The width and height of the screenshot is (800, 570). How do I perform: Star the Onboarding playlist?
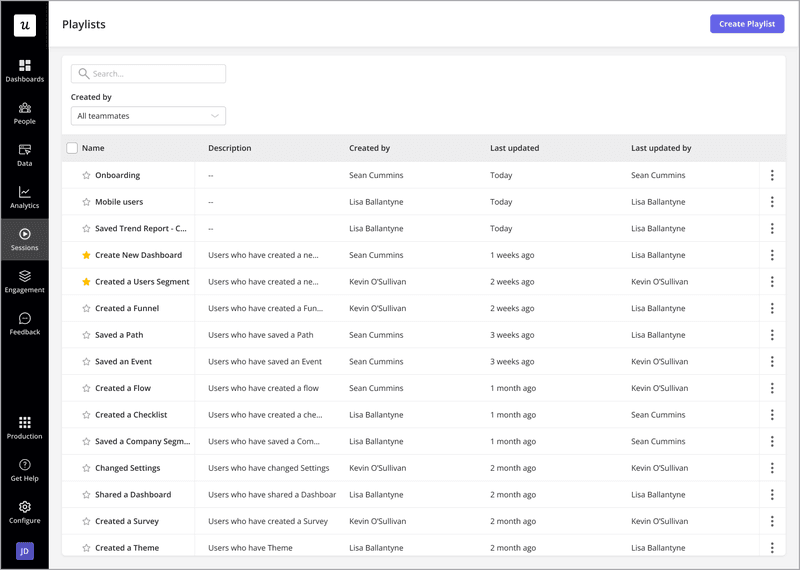[x=86, y=175]
